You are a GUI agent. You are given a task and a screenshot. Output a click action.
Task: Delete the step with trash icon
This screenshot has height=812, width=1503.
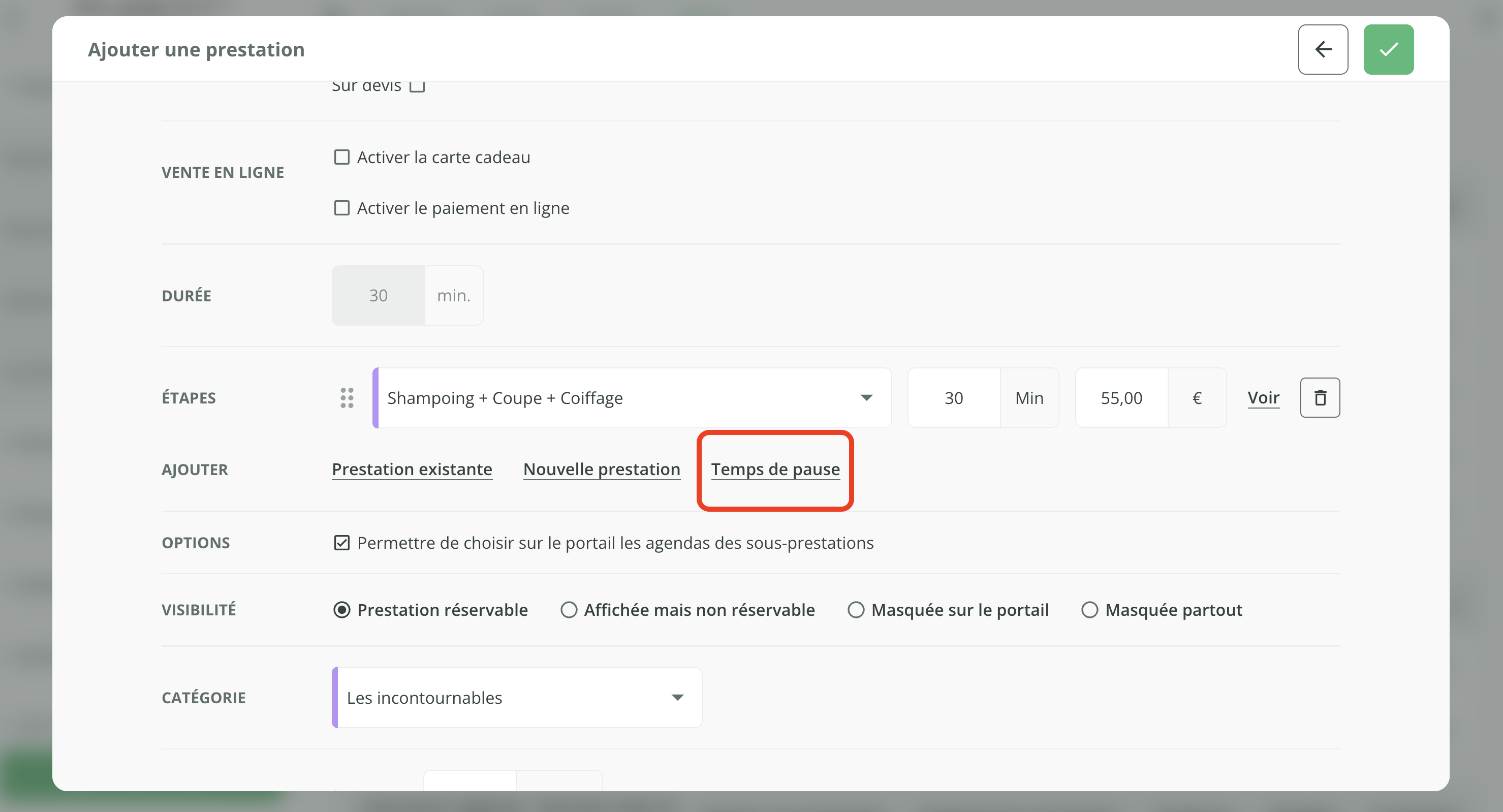pyautogui.click(x=1319, y=398)
